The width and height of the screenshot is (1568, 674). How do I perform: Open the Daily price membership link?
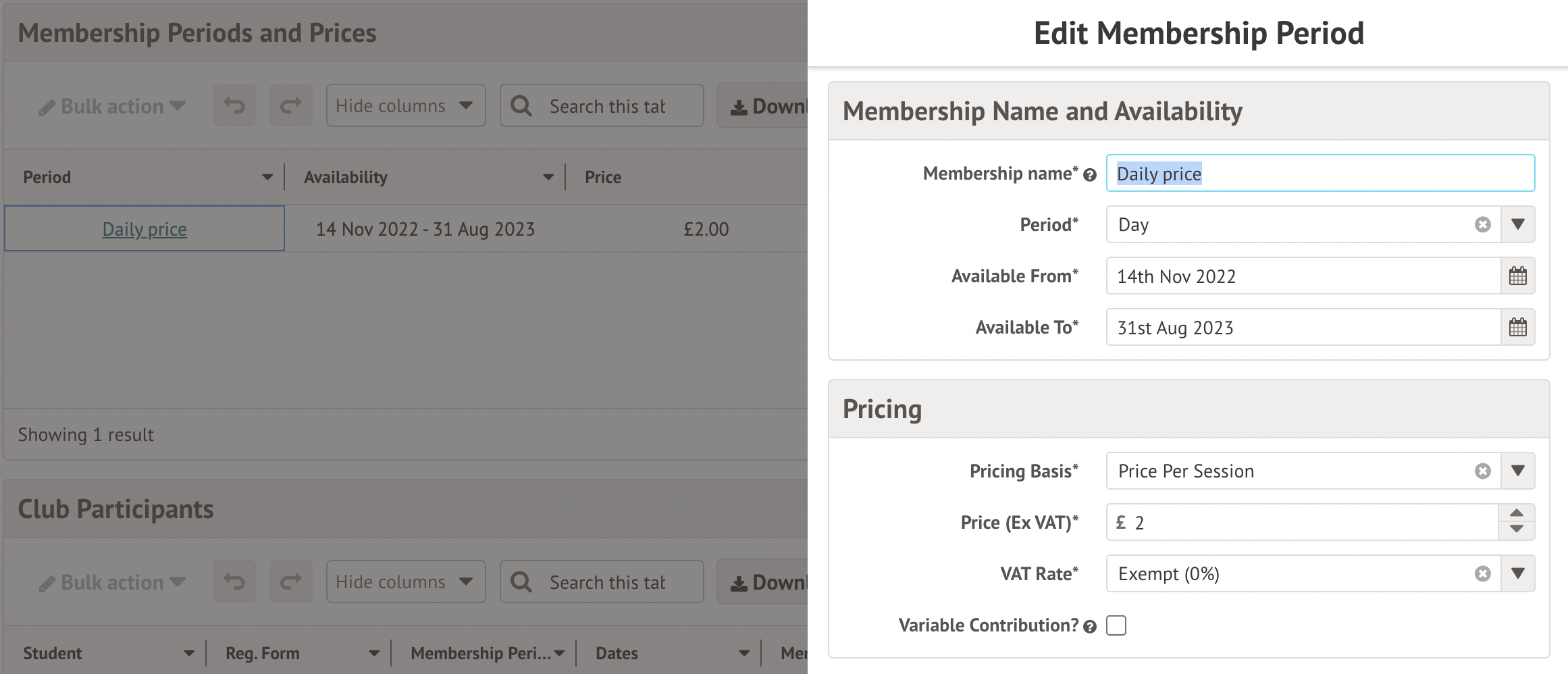pyautogui.click(x=145, y=230)
